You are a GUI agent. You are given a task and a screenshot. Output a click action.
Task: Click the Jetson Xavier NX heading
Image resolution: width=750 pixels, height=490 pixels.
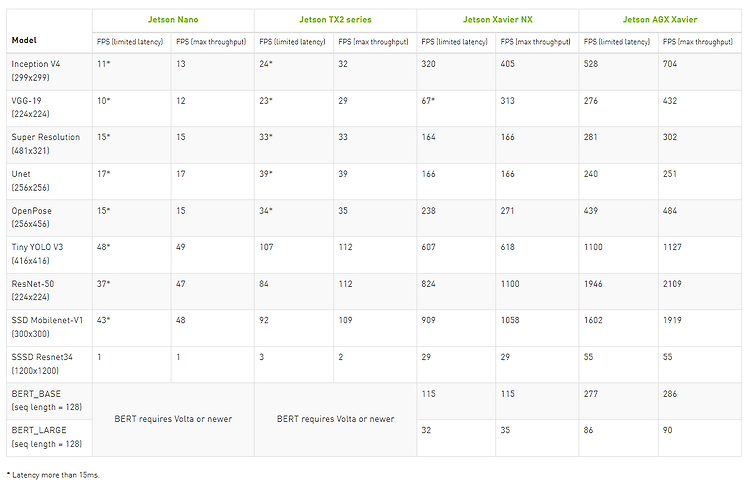click(x=497, y=20)
